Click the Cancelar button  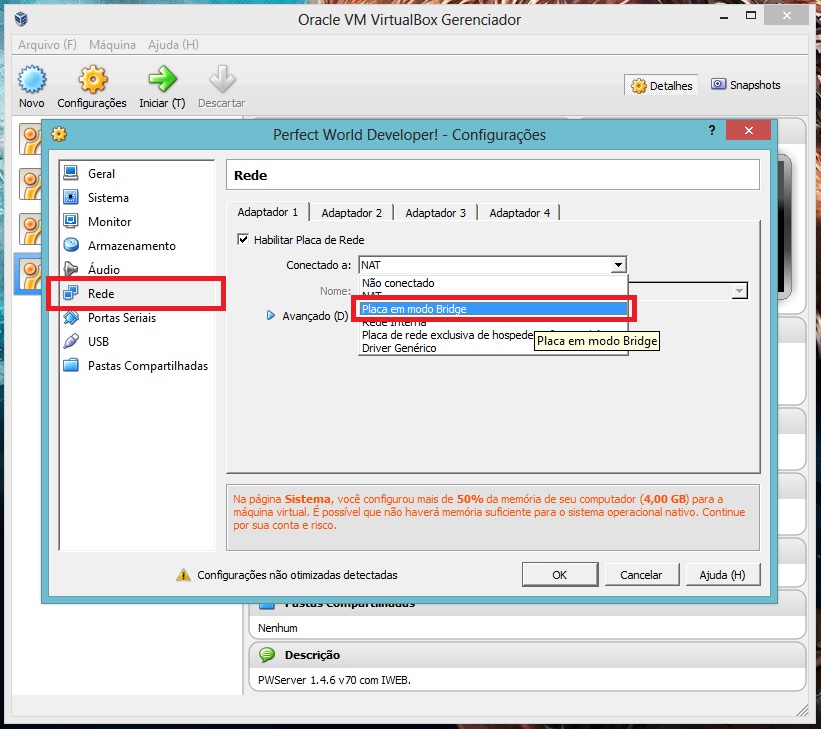click(x=641, y=575)
